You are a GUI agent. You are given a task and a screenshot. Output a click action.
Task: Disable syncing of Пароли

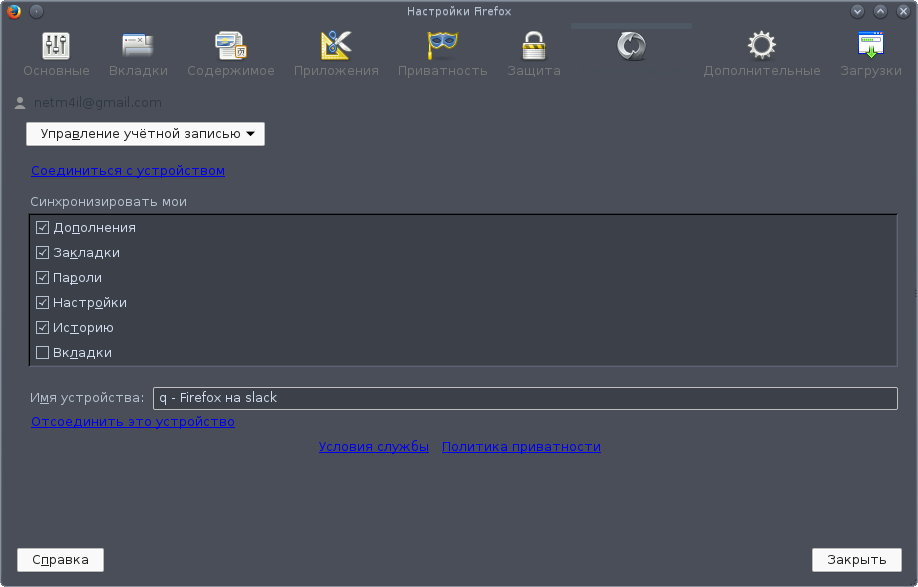tap(42, 277)
